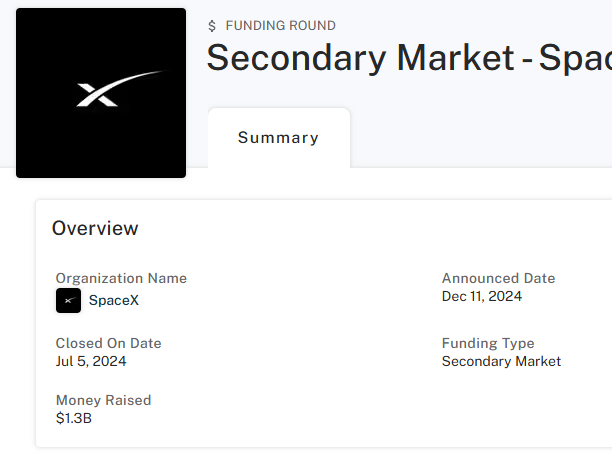Click the Closed On Date field label
The image size is (612, 453).
108,343
